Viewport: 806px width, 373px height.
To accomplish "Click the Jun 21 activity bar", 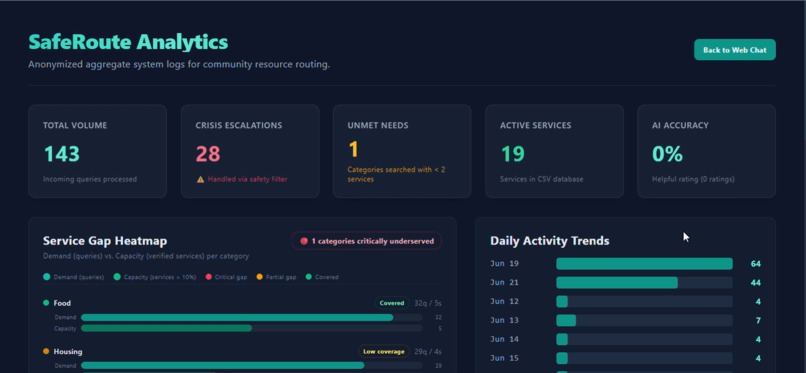I will (x=644, y=283).
